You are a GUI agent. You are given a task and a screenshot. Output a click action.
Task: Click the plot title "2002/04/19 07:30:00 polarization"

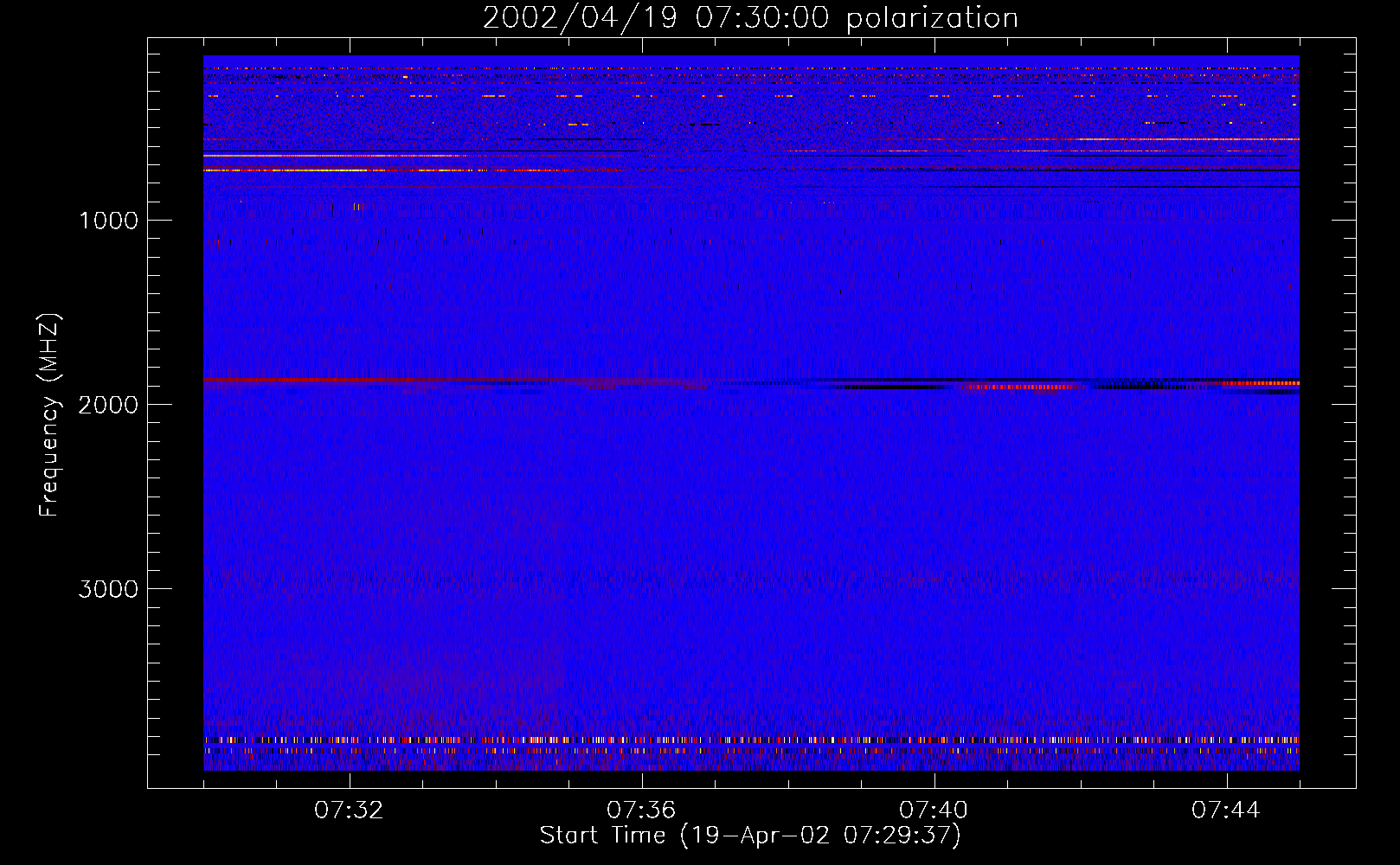click(750, 18)
